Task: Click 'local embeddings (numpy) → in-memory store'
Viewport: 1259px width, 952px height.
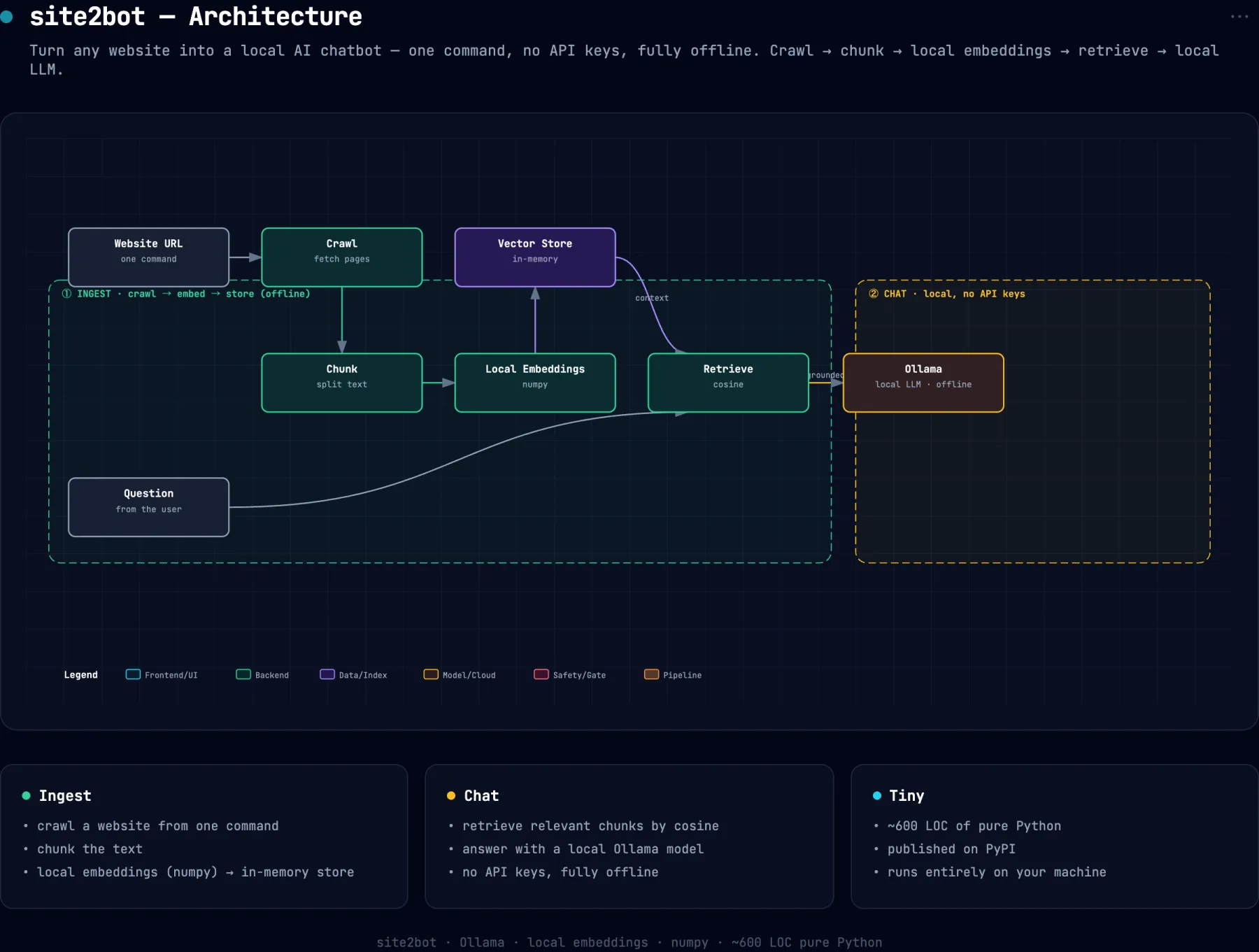Action: (196, 872)
